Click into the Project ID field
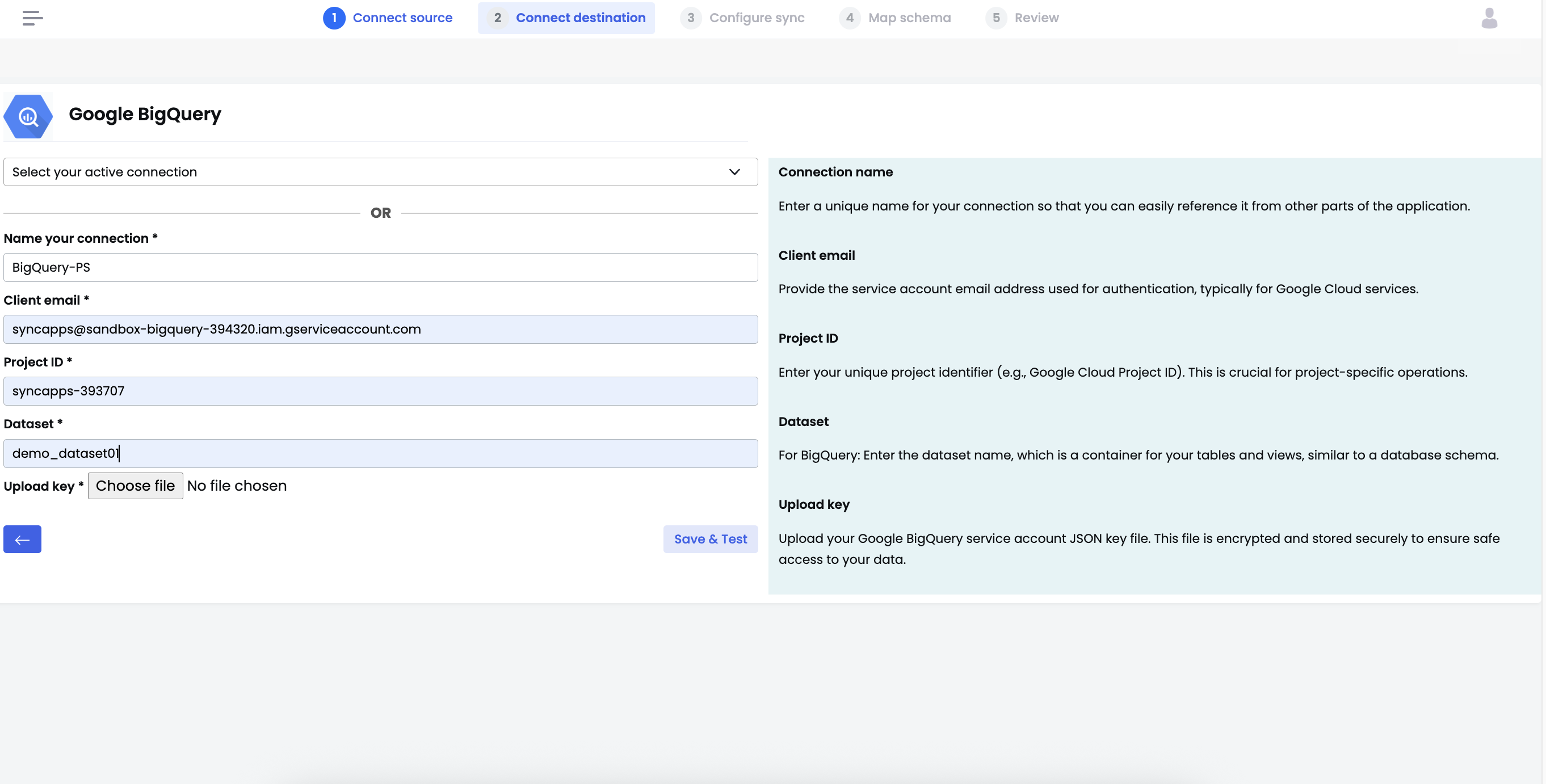Screen dimensions: 1546x784 point(380,391)
